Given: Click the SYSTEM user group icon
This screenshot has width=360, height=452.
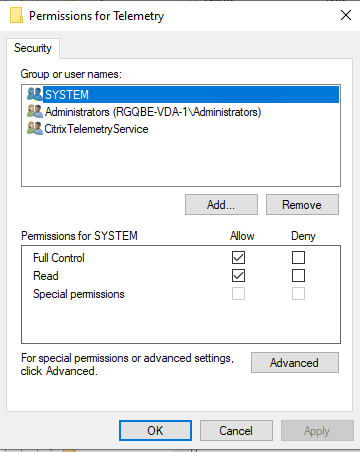Looking at the screenshot, I should [x=35, y=94].
